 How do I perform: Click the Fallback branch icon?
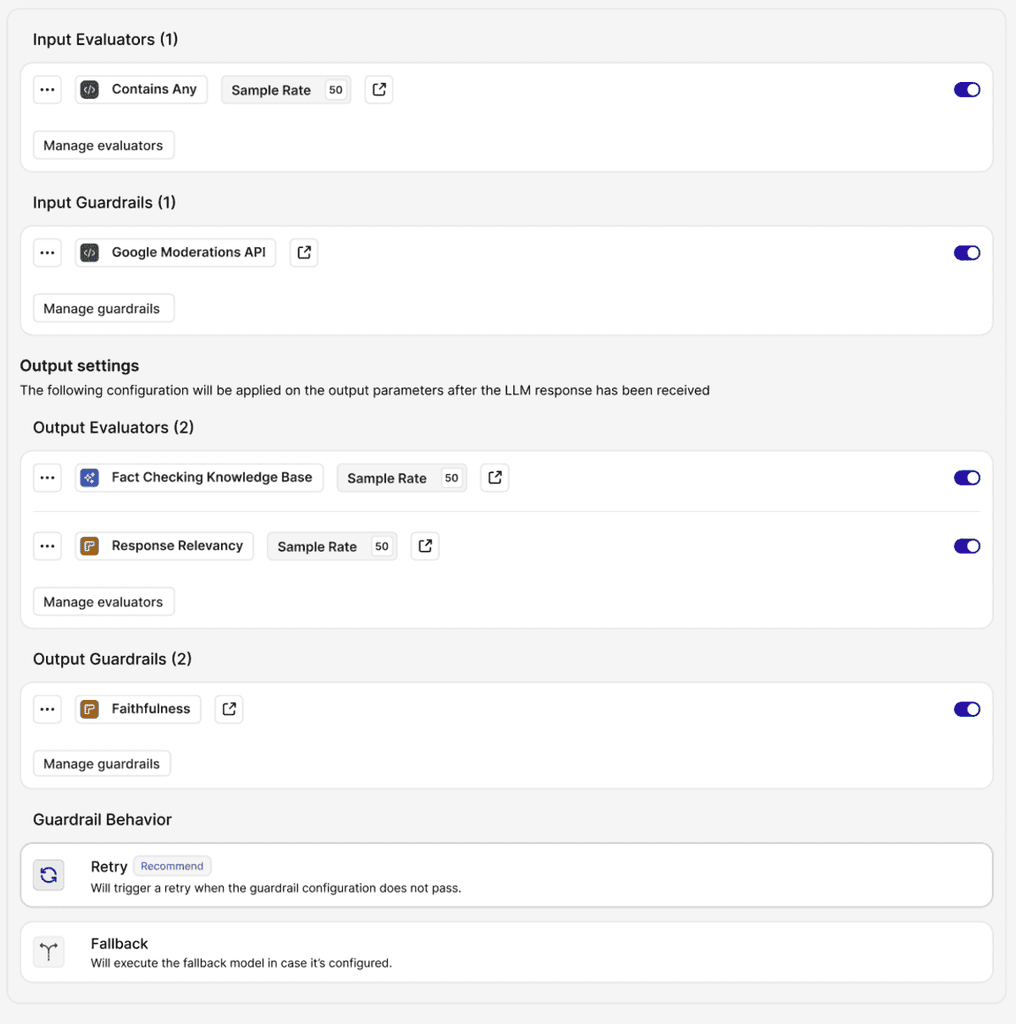point(49,952)
